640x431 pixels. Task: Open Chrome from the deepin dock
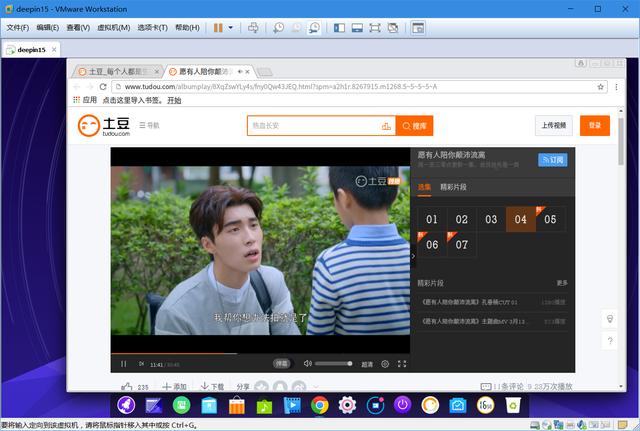(x=320, y=405)
